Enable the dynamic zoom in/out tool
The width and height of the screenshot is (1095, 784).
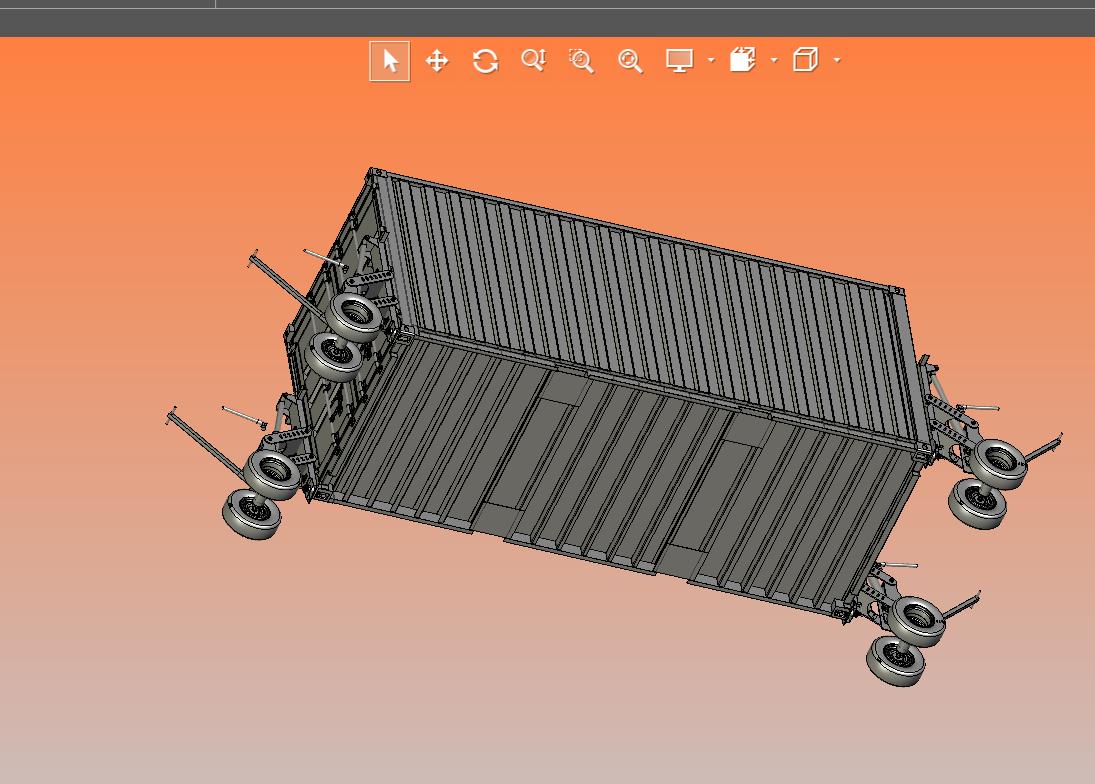tap(534, 60)
